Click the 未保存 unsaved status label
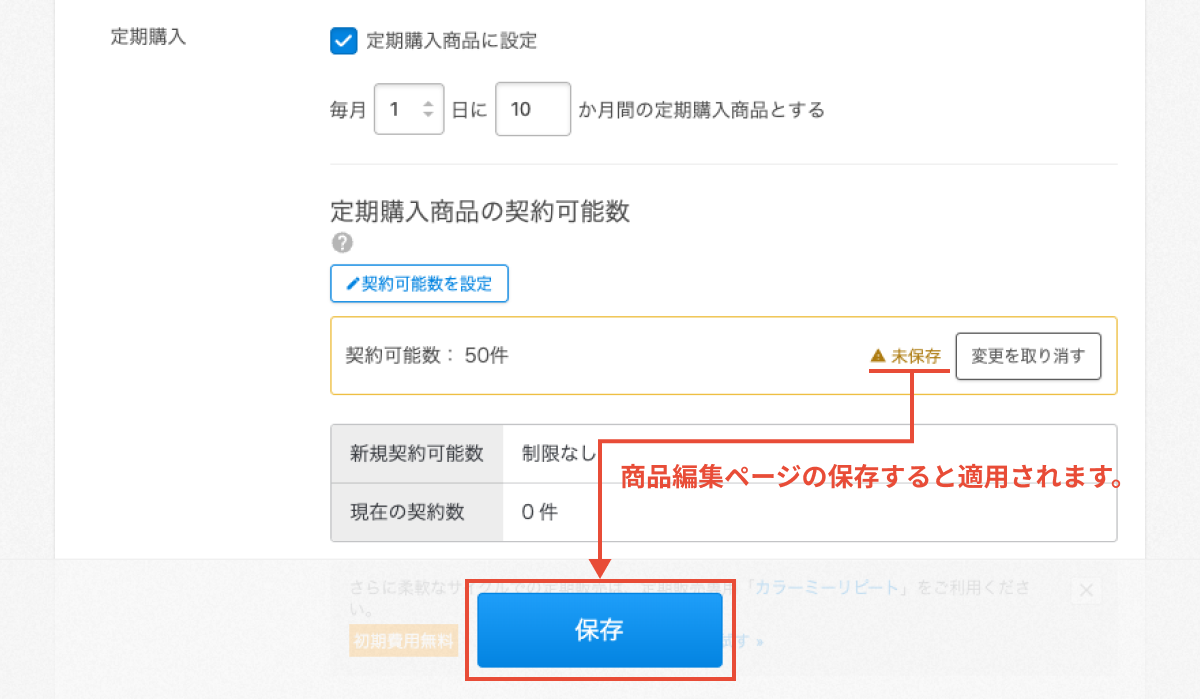The width and height of the screenshot is (1200, 699). [x=915, y=355]
